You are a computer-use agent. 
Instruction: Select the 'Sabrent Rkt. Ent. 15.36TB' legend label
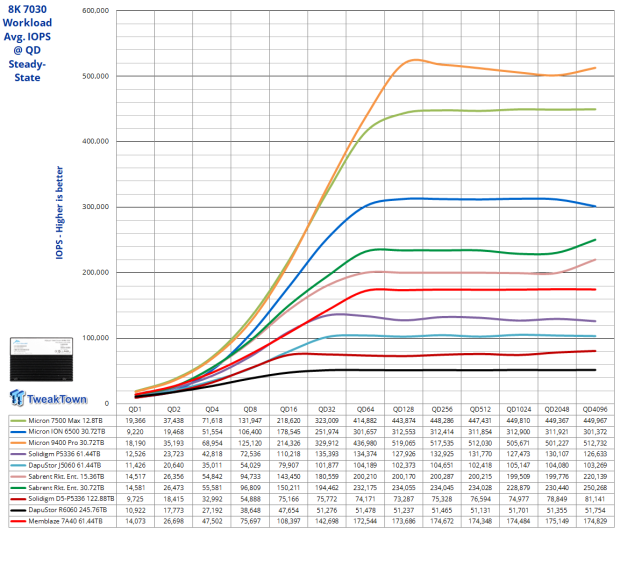(66, 477)
